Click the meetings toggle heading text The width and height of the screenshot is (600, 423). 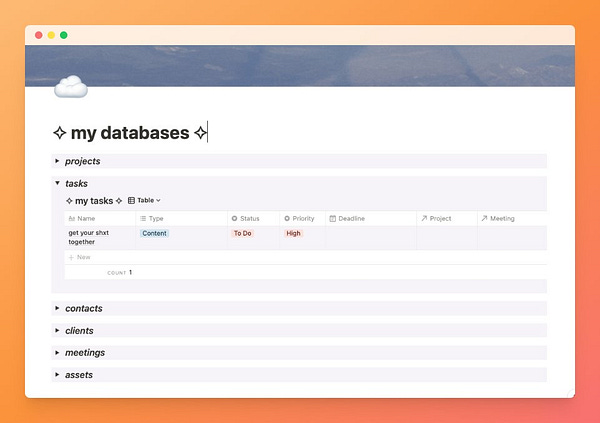pyautogui.click(x=85, y=353)
